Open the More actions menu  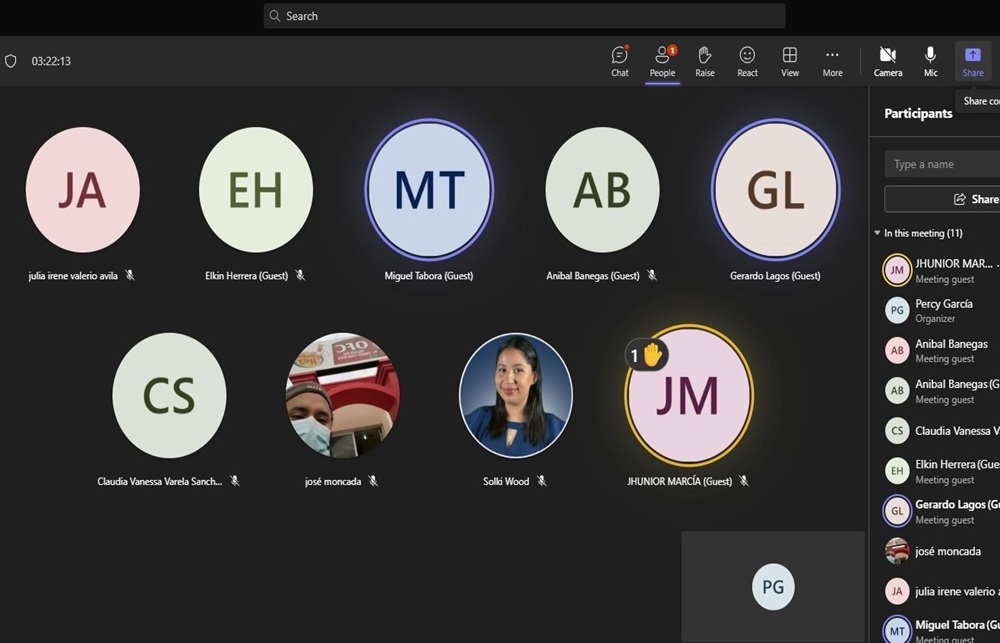point(832,60)
